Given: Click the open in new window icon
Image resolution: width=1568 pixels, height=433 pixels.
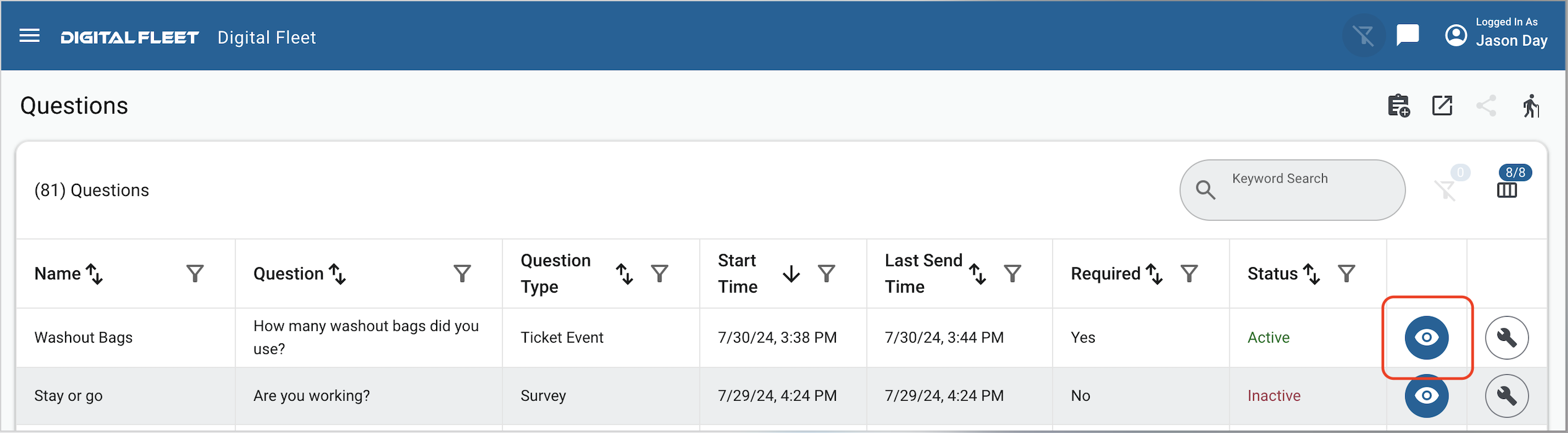Looking at the screenshot, I should pyautogui.click(x=1442, y=106).
